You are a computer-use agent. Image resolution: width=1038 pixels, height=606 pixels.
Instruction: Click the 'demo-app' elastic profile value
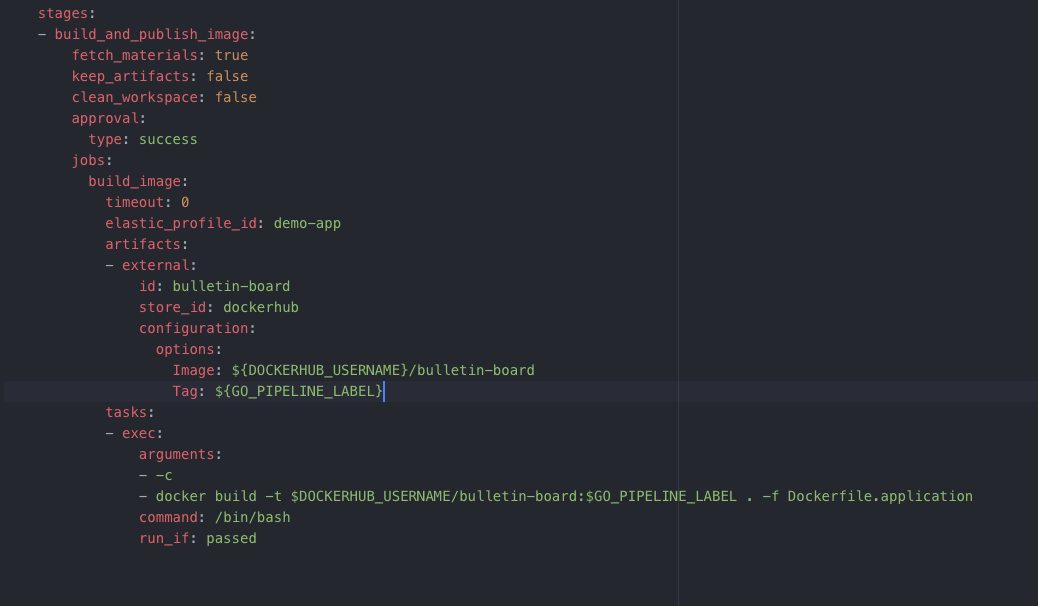pyautogui.click(x=307, y=223)
